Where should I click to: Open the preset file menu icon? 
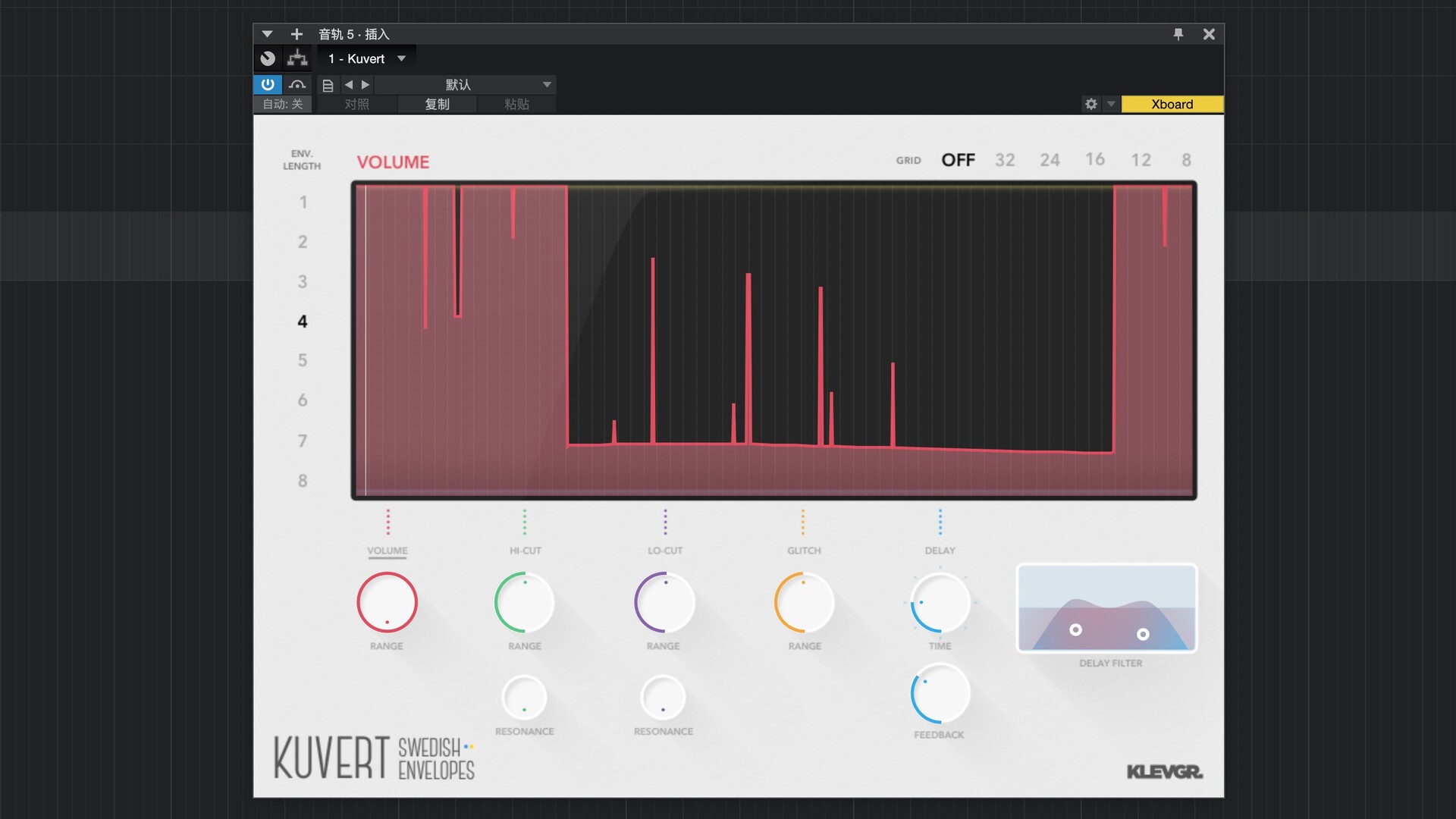pos(328,85)
